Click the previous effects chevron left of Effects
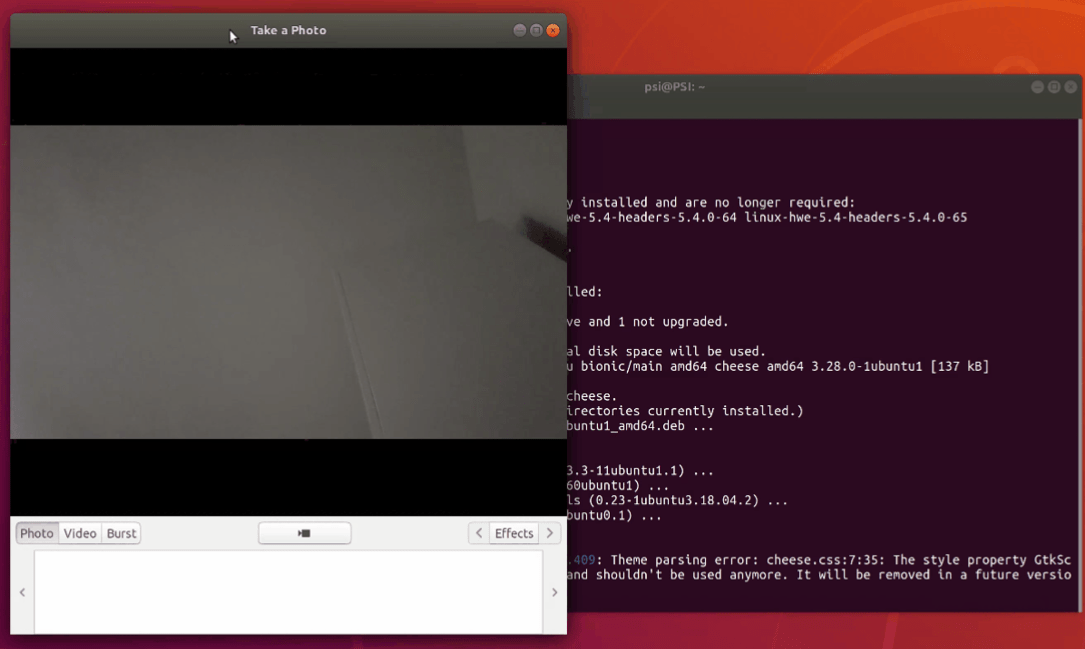Screen dimensions: 1085x649 (478, 533)
